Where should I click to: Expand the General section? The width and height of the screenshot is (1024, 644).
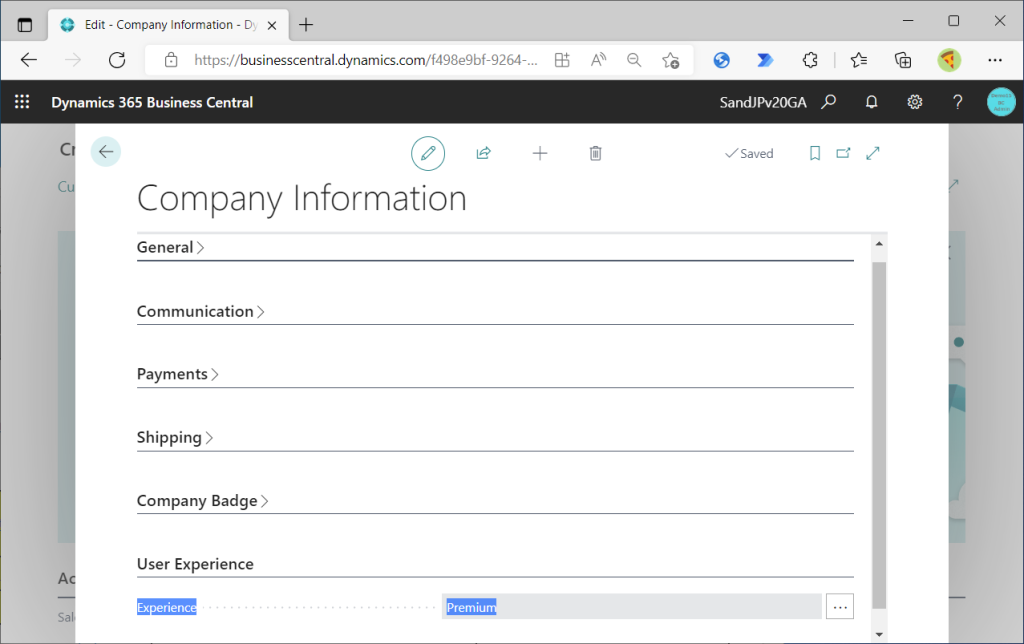(x=170, y=248)
